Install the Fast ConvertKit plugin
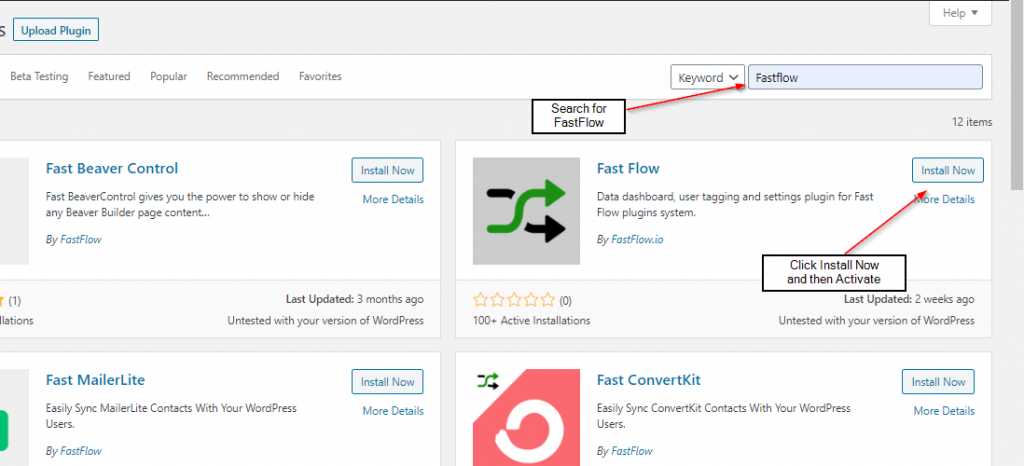The width and height of the screenshot is (1024, 466). (x=938, y=382)
